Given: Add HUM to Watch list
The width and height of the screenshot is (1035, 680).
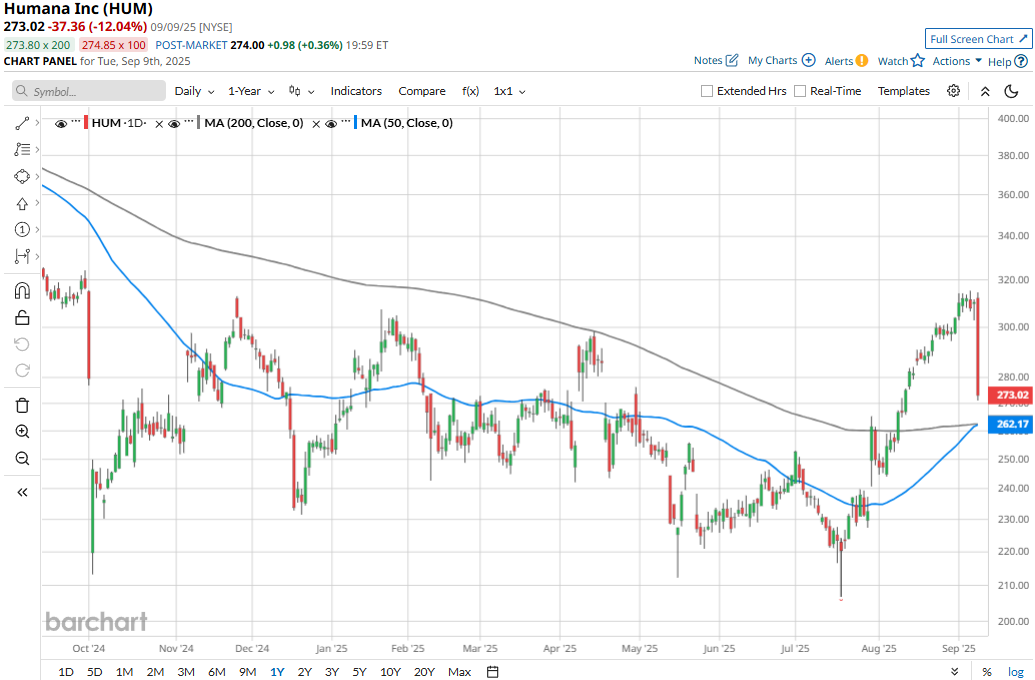Looking at the screenshot, I should [901, 61].
